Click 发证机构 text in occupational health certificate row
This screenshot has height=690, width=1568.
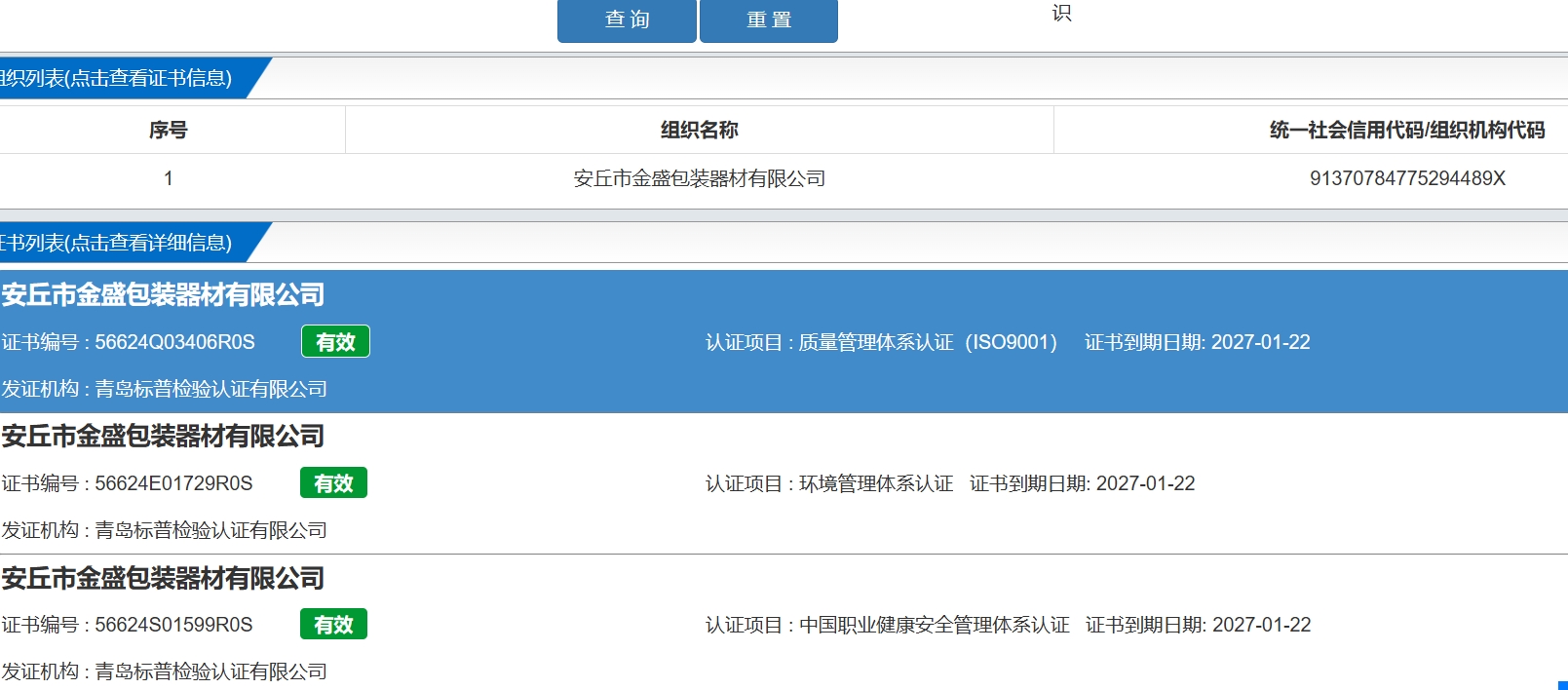164,671
